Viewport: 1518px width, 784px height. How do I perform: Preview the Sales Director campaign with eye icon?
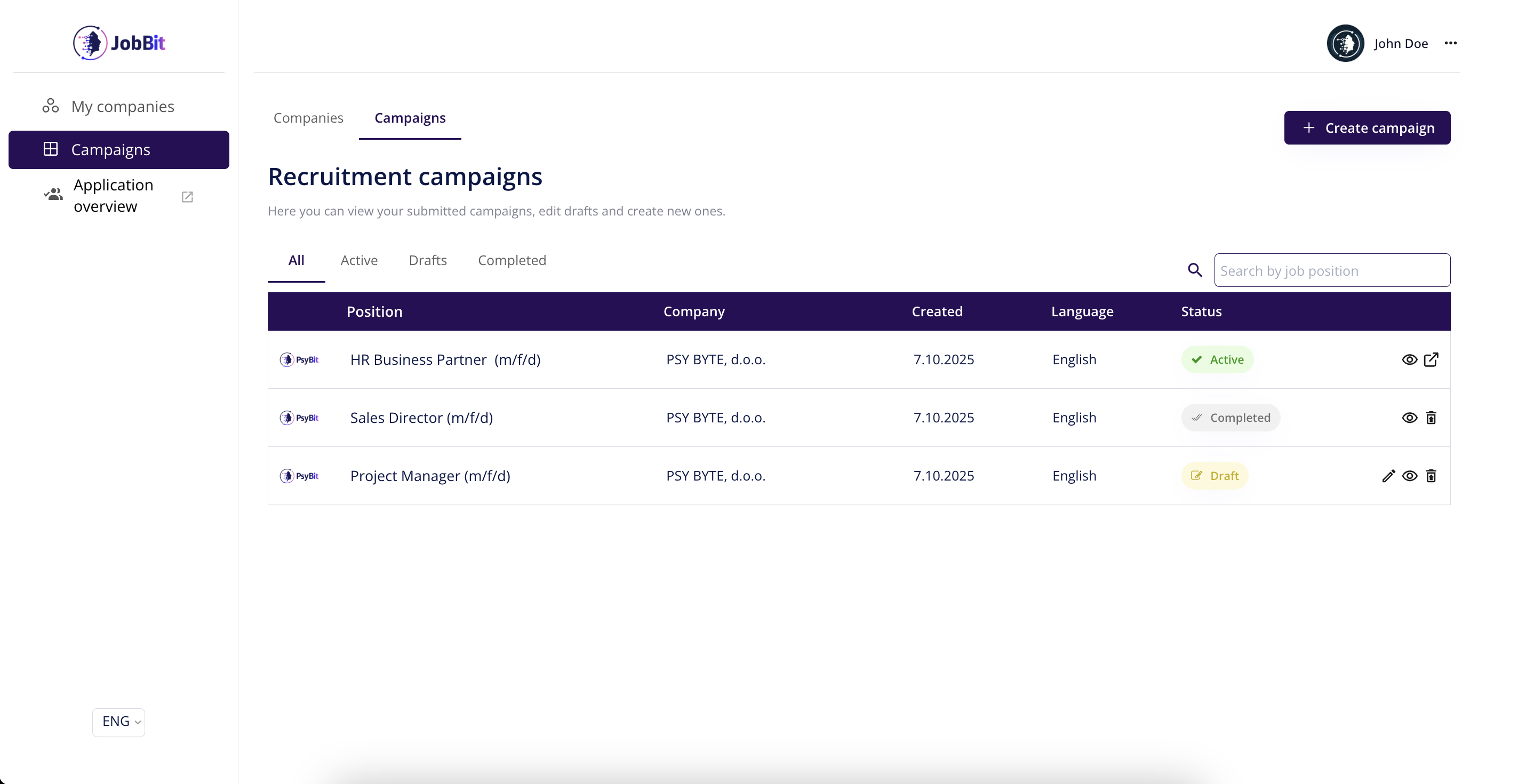pos(1409,418)
